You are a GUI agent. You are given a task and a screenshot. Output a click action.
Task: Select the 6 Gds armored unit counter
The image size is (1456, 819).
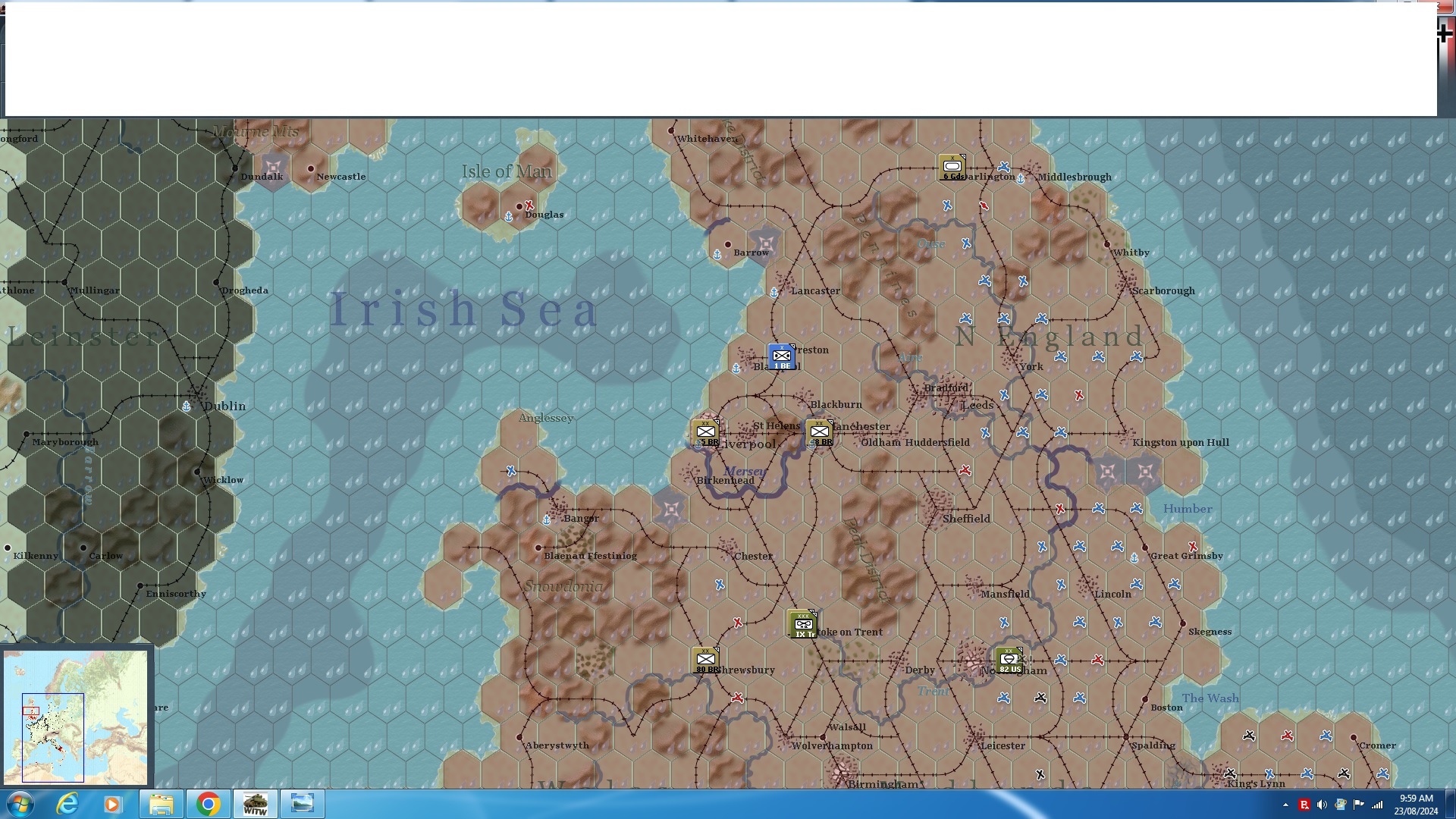pyautogui.click(x=952, y=168)
